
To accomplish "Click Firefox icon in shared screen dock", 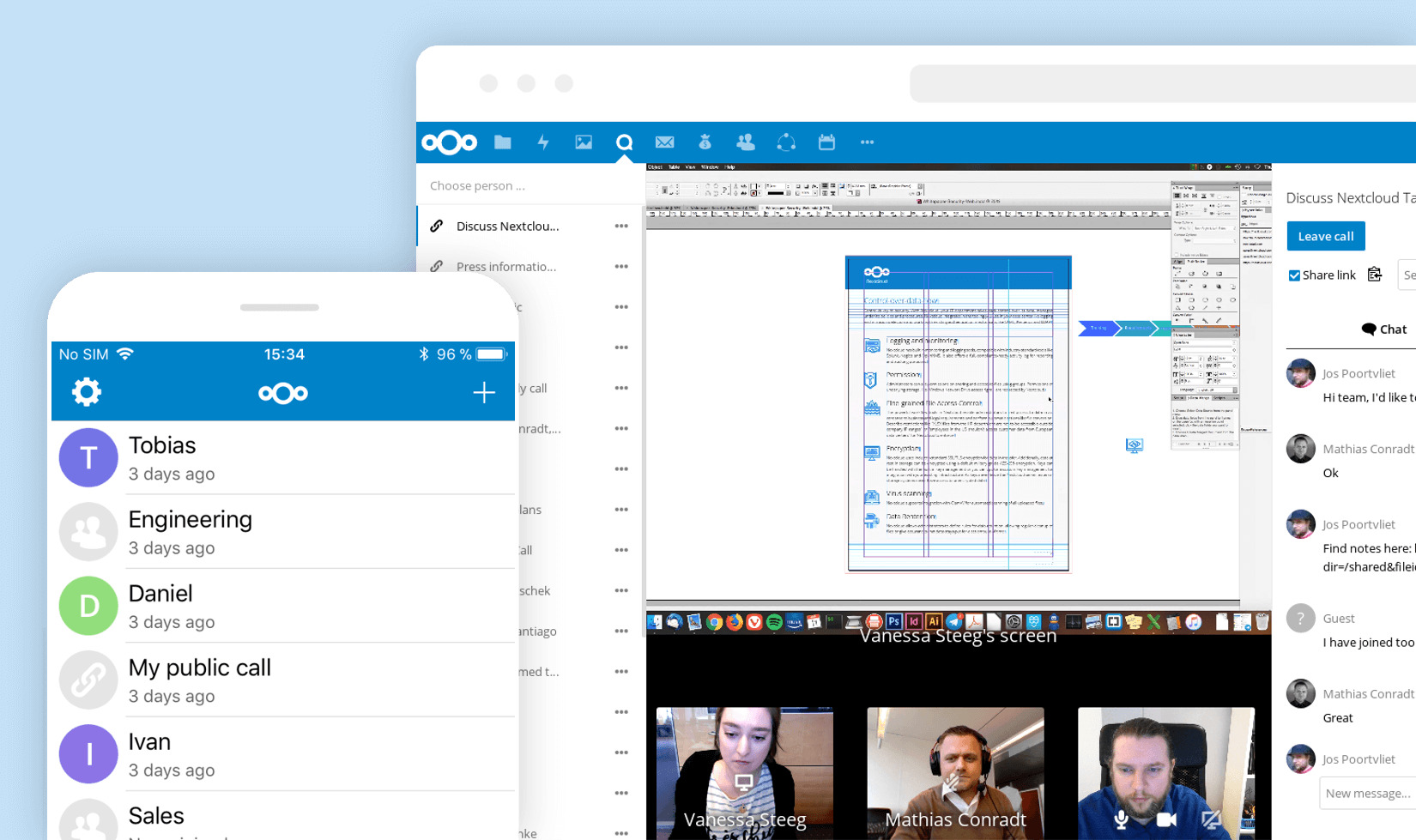I will click(734, 621).
